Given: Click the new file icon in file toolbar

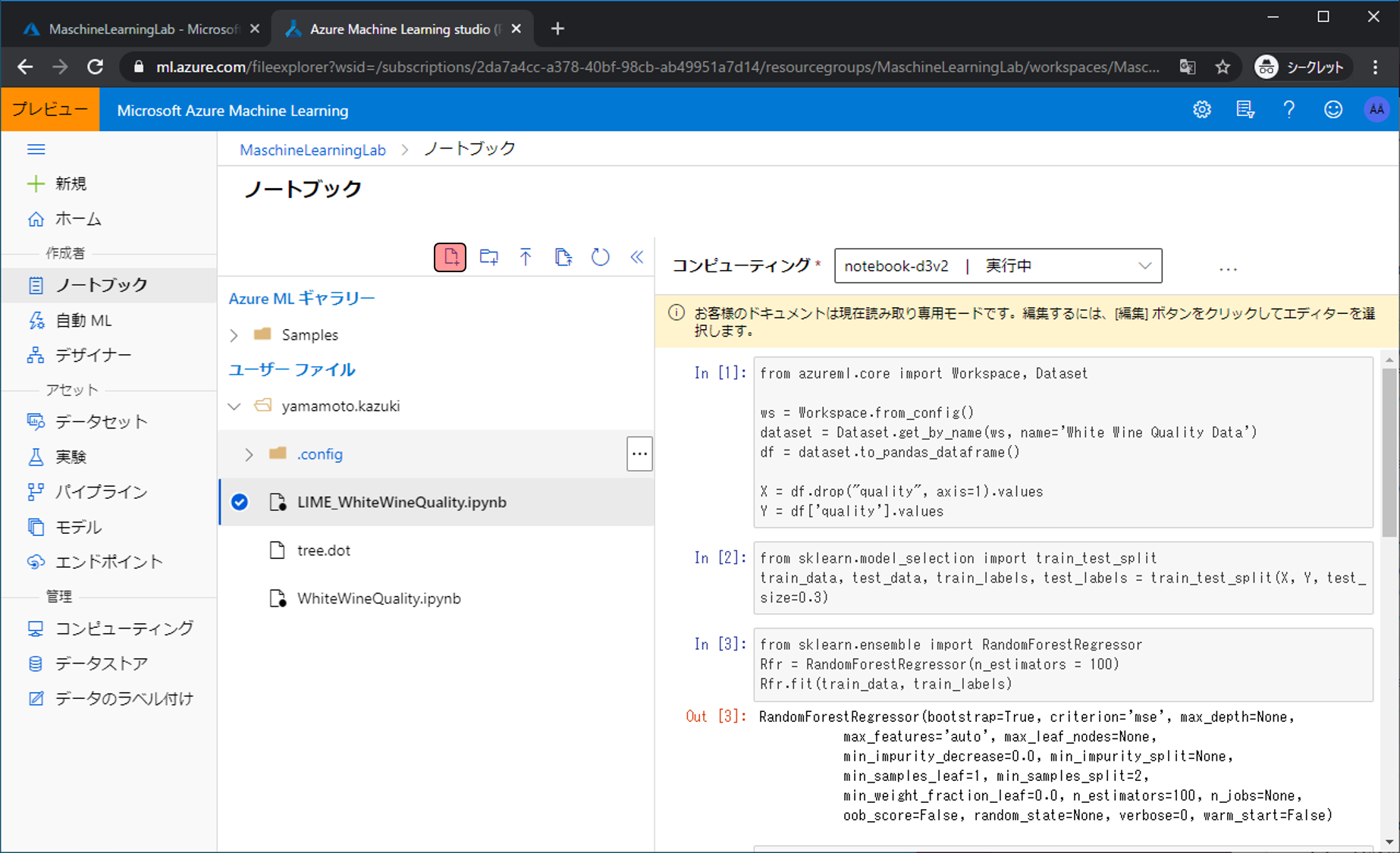Looking at the screenshot, I should coord(450,257).
